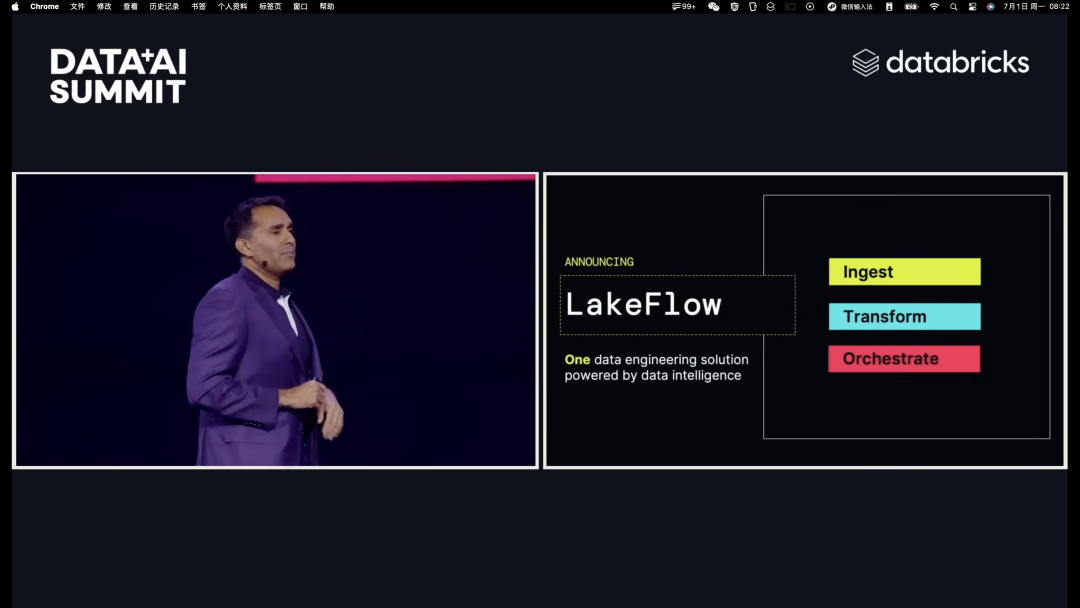Click the LakeFlow title text
The image size is (1080, 608).
[x=643, y=304]
